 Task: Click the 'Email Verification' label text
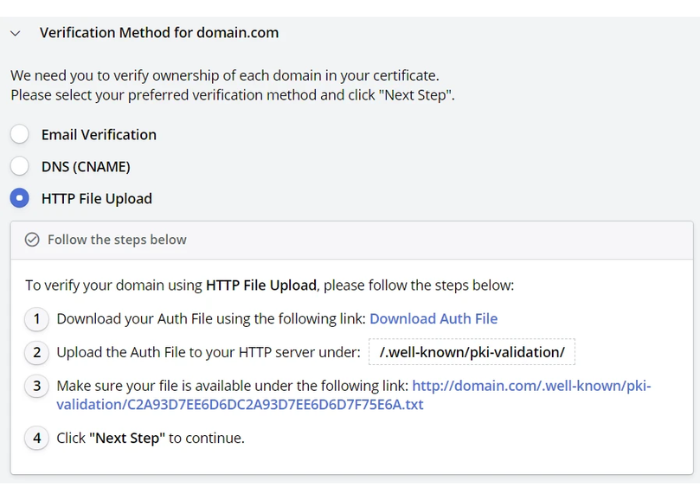tap(99, 135)
